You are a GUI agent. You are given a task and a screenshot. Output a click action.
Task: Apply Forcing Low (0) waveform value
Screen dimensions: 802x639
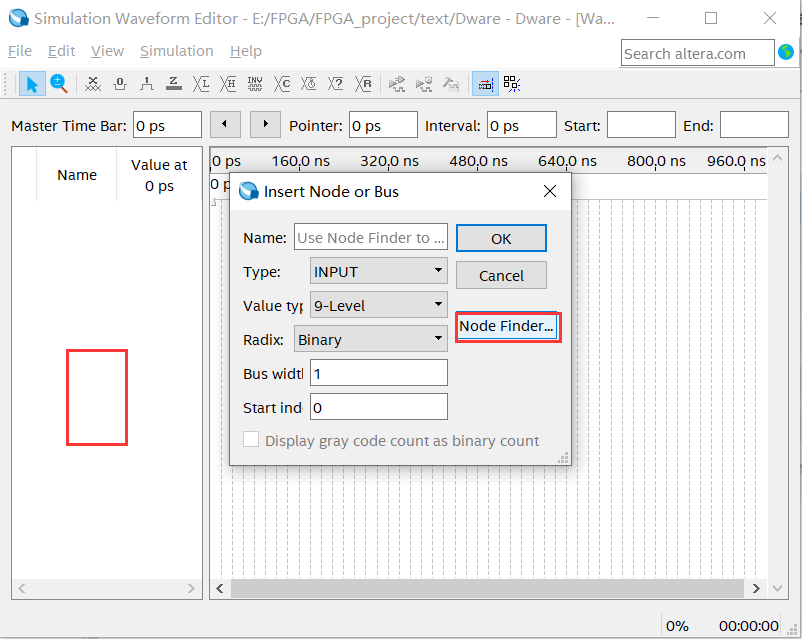tap(120, 84)
